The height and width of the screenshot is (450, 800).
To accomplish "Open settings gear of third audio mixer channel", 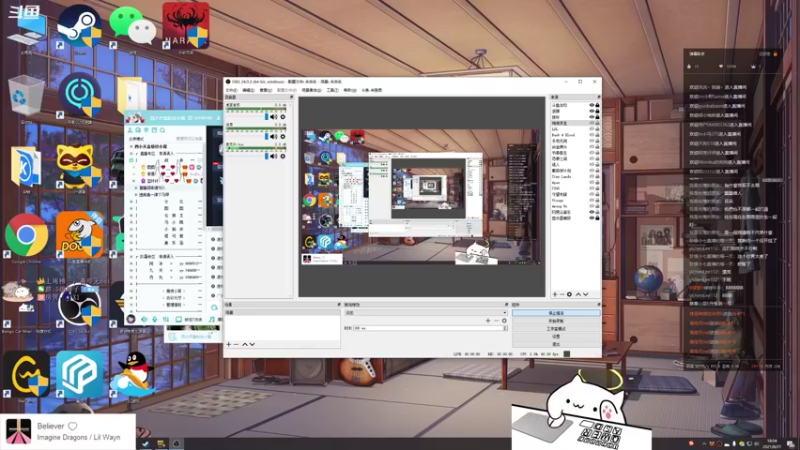I will tap(283, 156).
